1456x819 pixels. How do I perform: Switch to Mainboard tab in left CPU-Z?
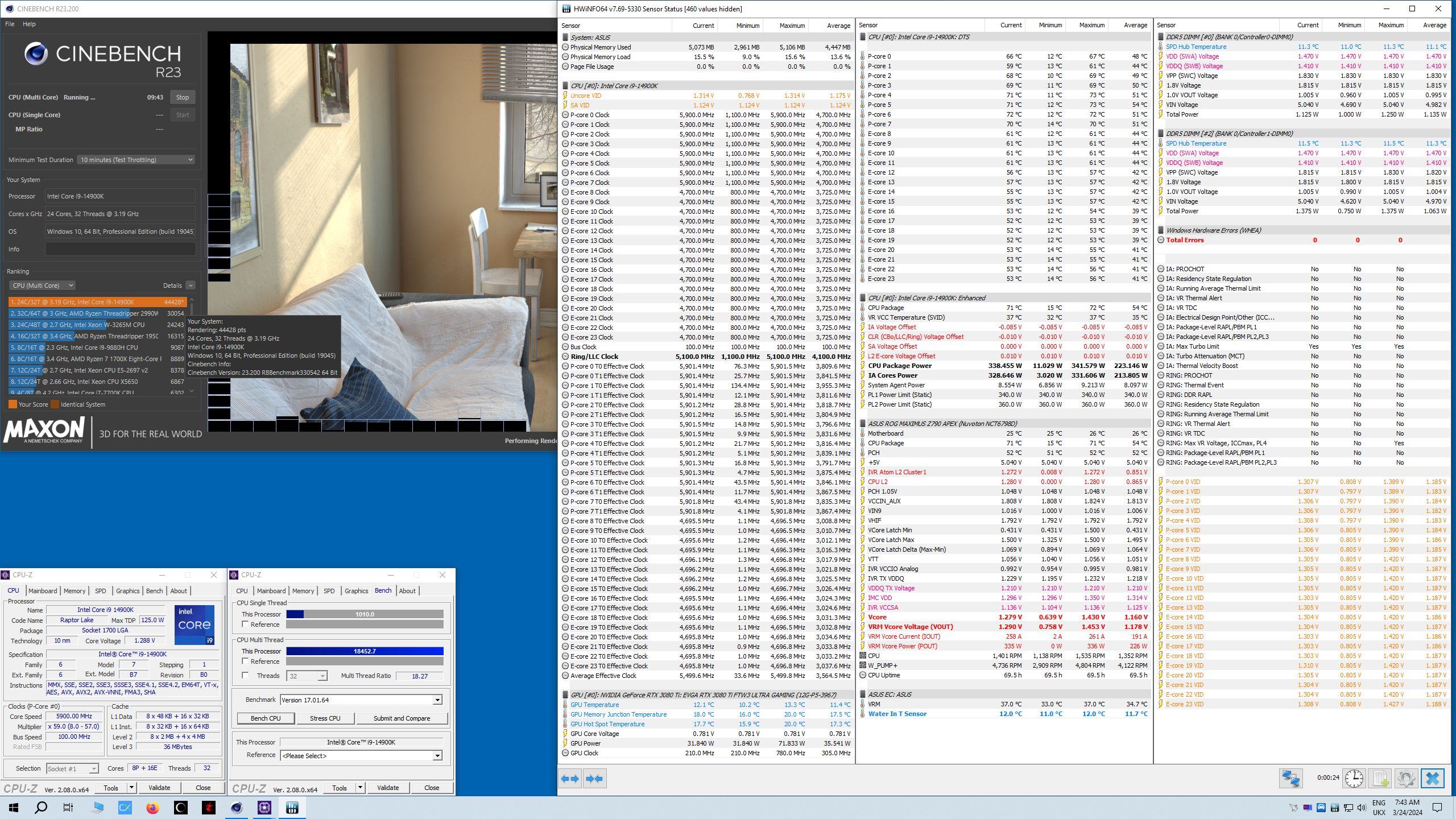pos(43,591)
